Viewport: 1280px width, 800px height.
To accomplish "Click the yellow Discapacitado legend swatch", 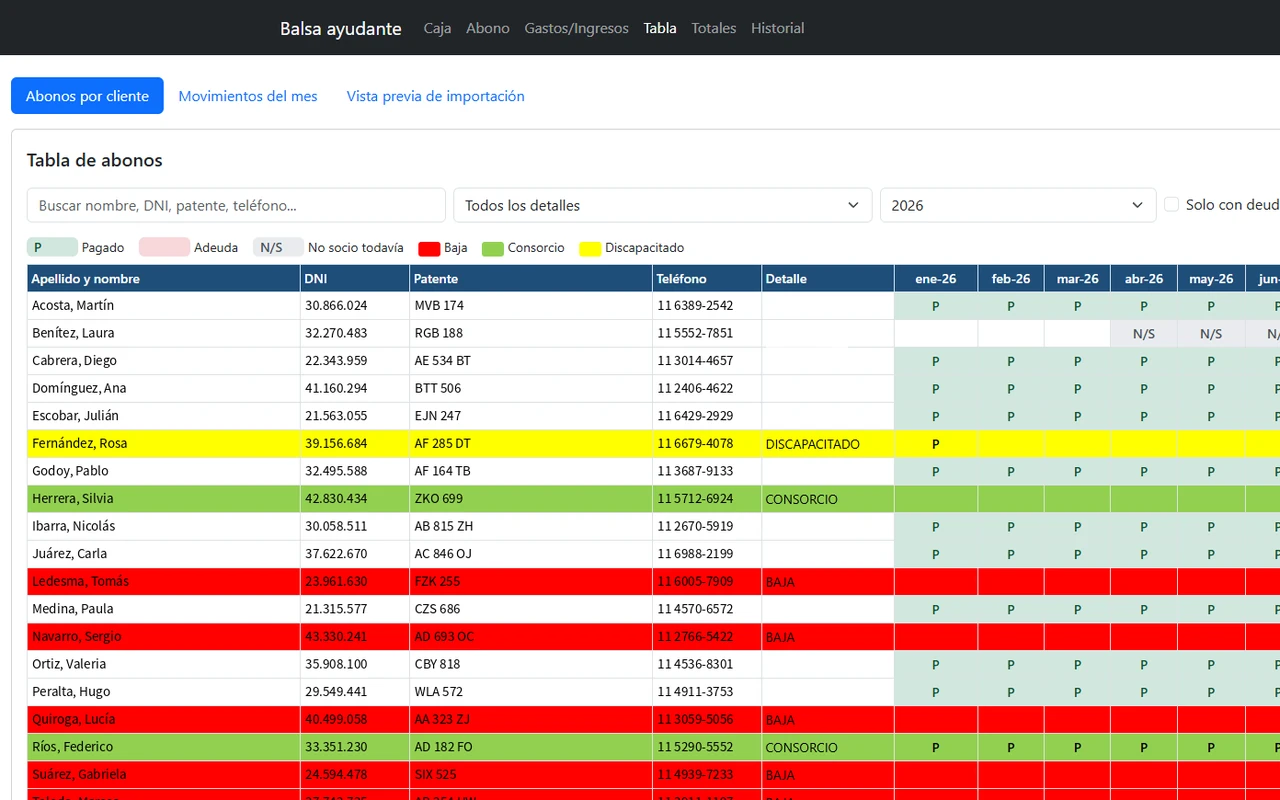I will (590, 248).
